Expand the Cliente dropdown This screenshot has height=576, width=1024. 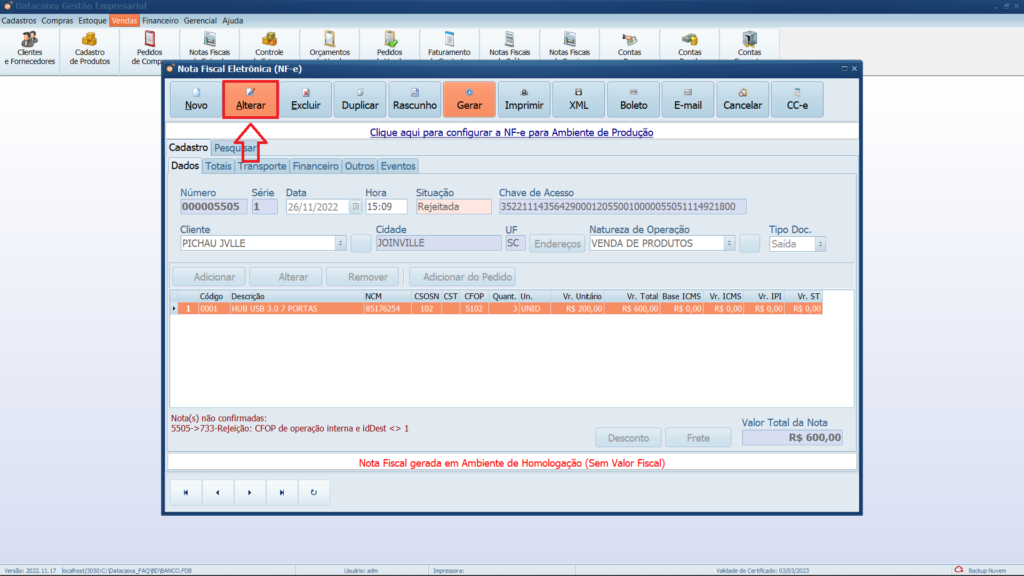click(x=341, y=243)
